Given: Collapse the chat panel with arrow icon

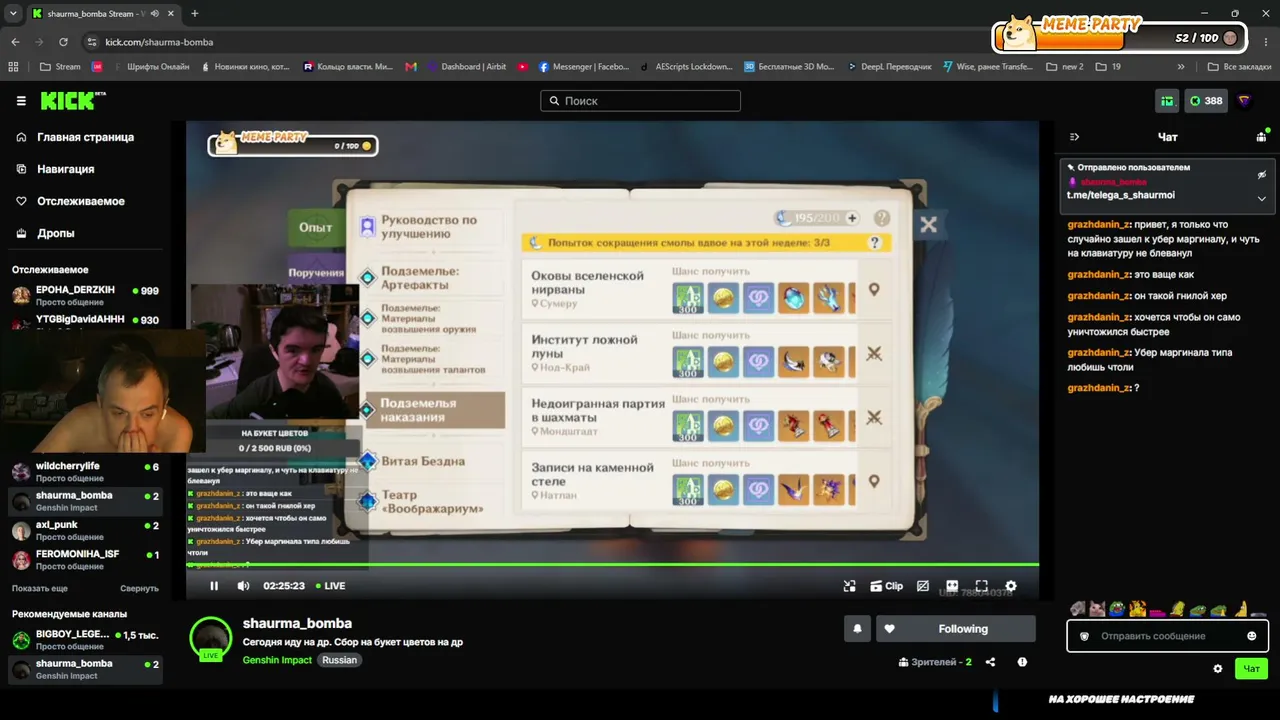Looking at the screenshot, I should [x=1074, y=137].
